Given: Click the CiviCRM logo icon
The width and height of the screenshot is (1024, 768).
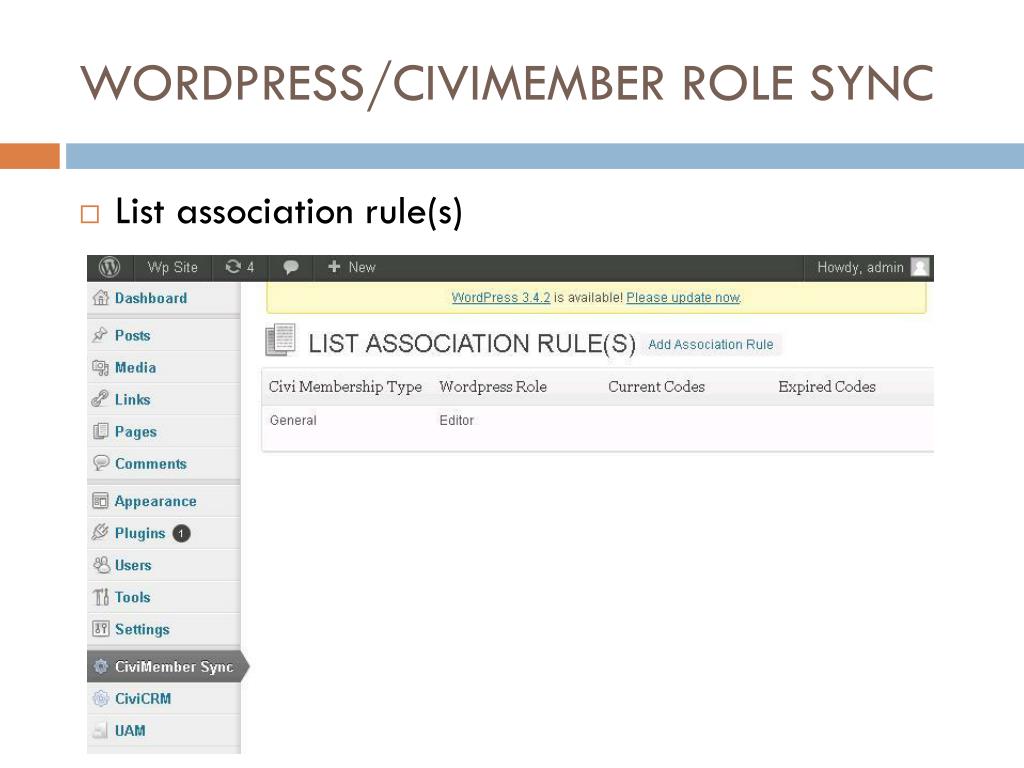Looking at the screenshot, I should [x=101, y=698].
